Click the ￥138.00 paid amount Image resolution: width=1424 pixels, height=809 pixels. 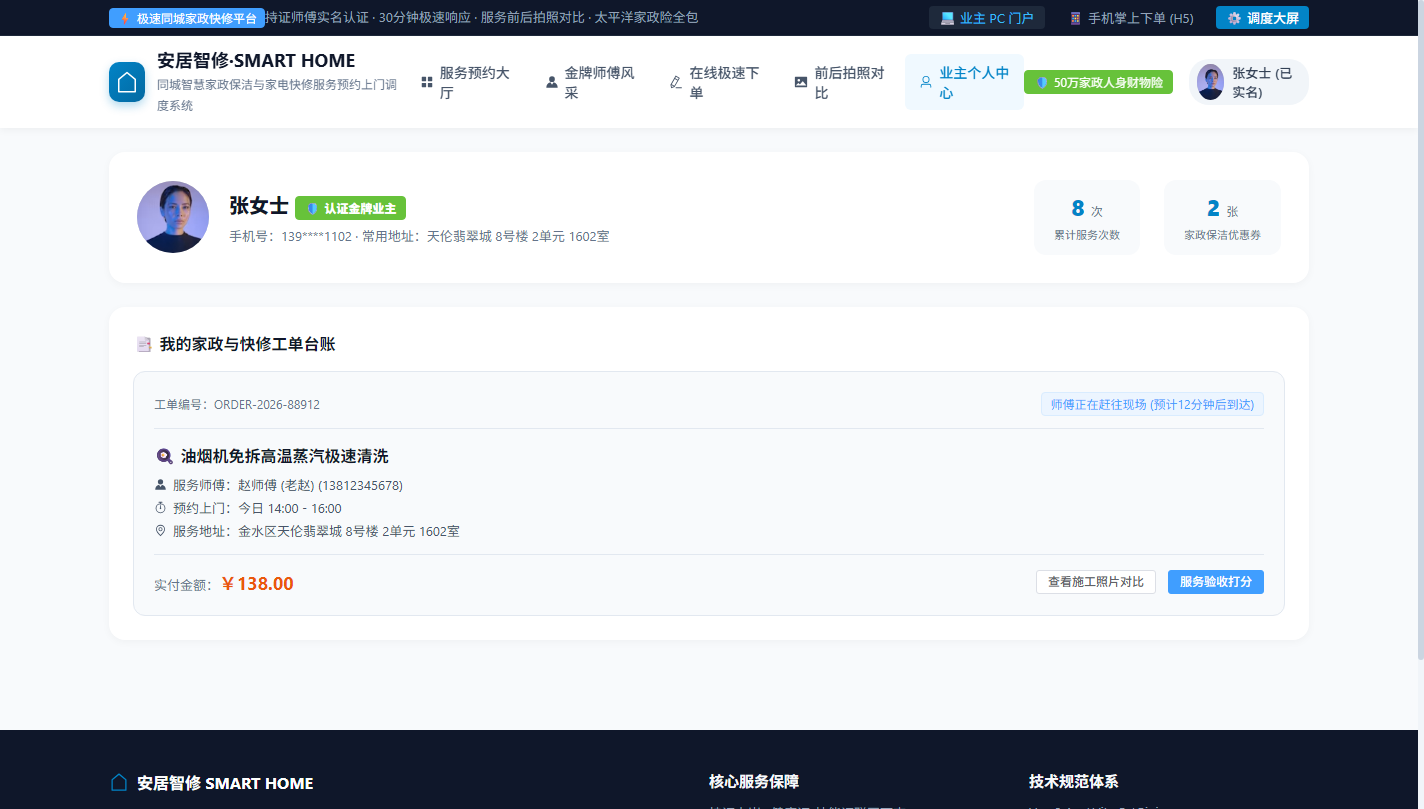pyautogui.click(x=257, y=584)
